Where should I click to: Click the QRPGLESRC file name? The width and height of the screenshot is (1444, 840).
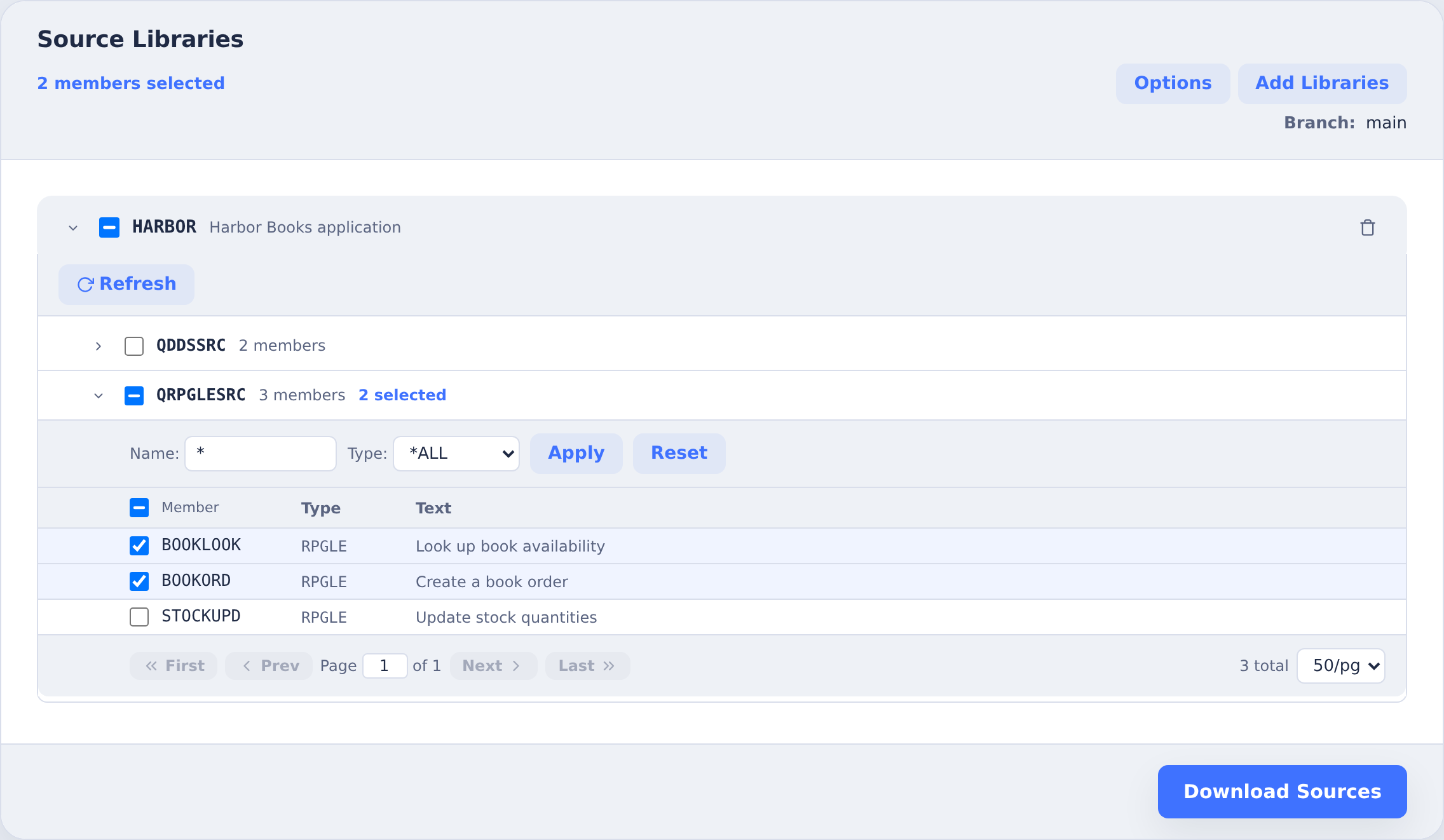point(201,395)
